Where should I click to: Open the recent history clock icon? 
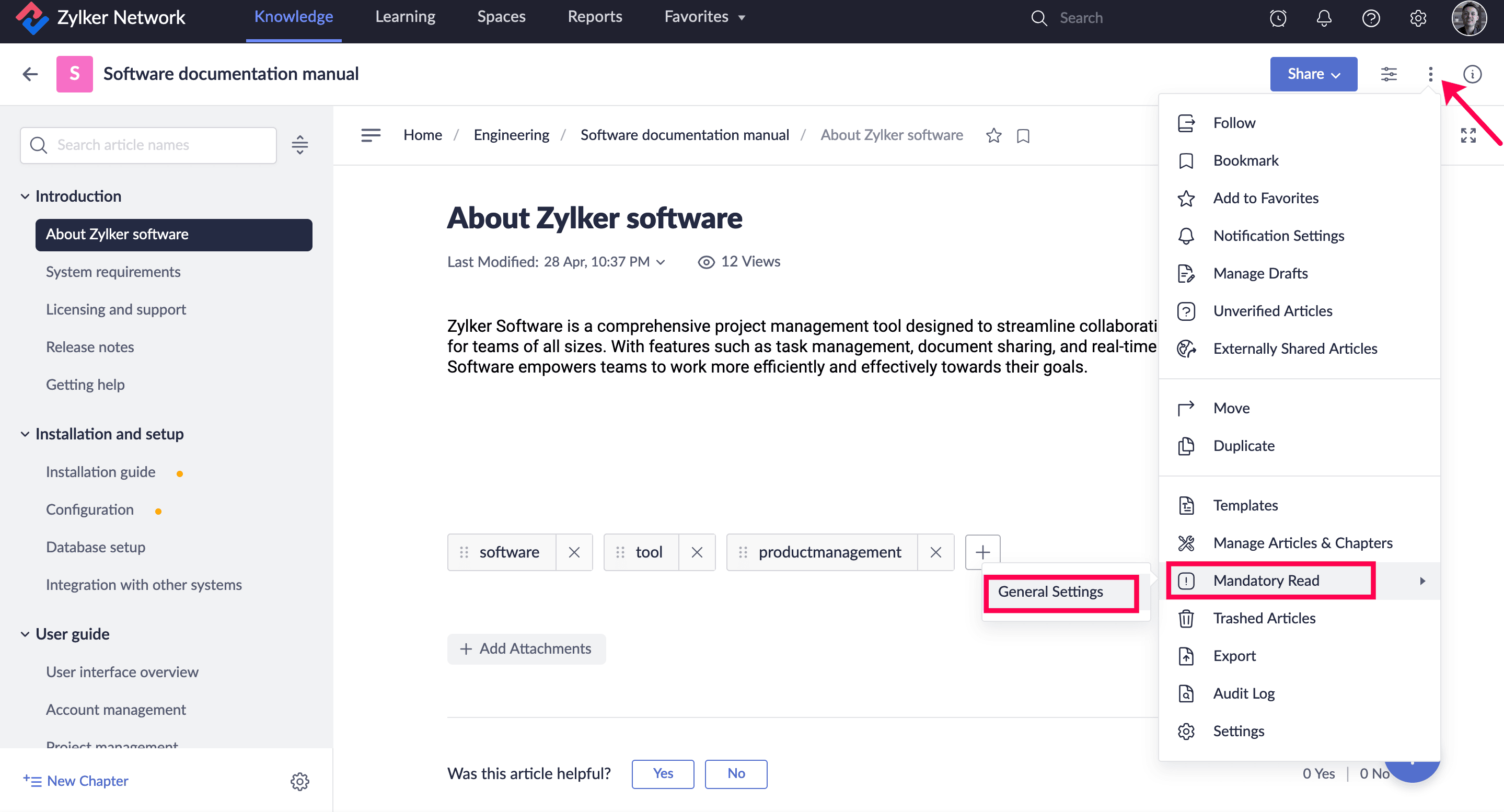tap(1278, 18)
